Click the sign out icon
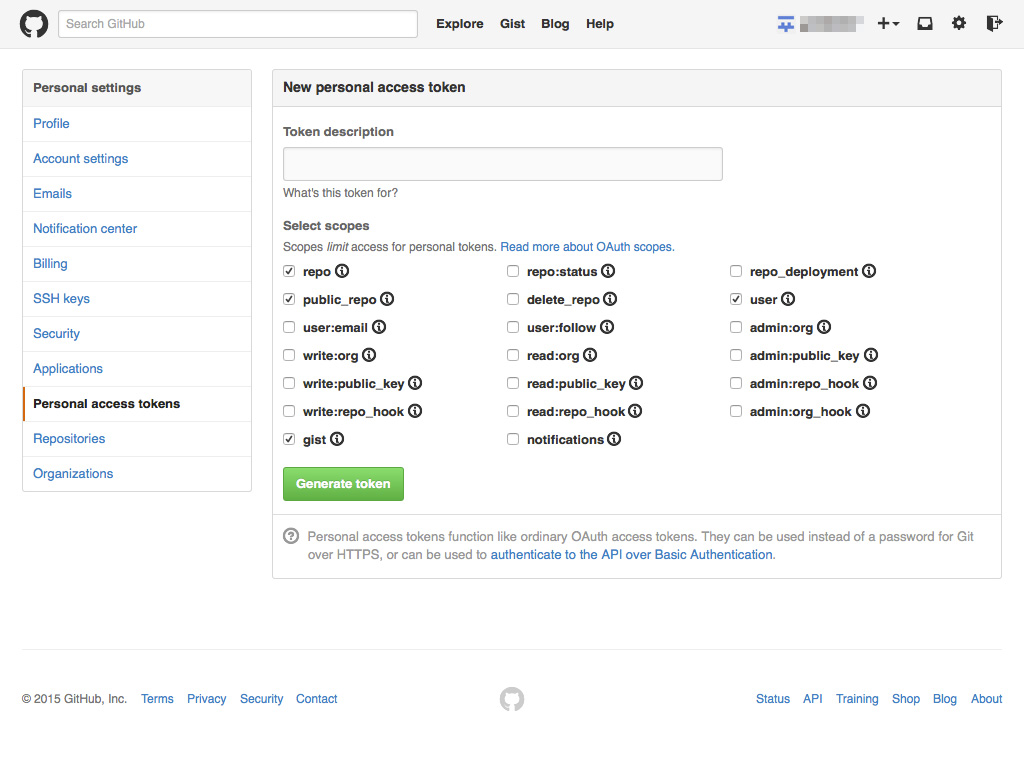Screen dimensions: 1024x768 click(994, 24)
